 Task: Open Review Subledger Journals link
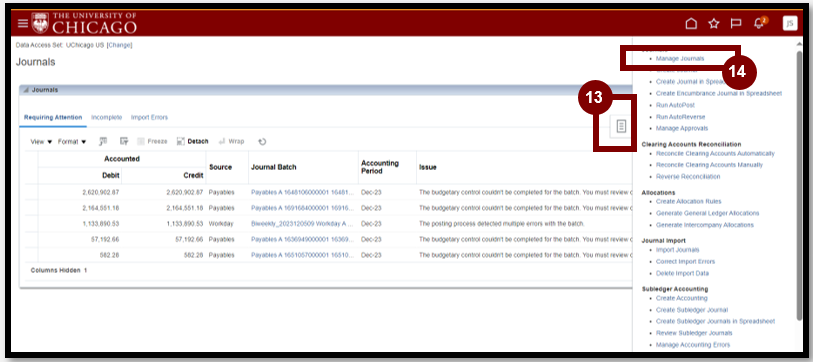(x=694, y=333)
